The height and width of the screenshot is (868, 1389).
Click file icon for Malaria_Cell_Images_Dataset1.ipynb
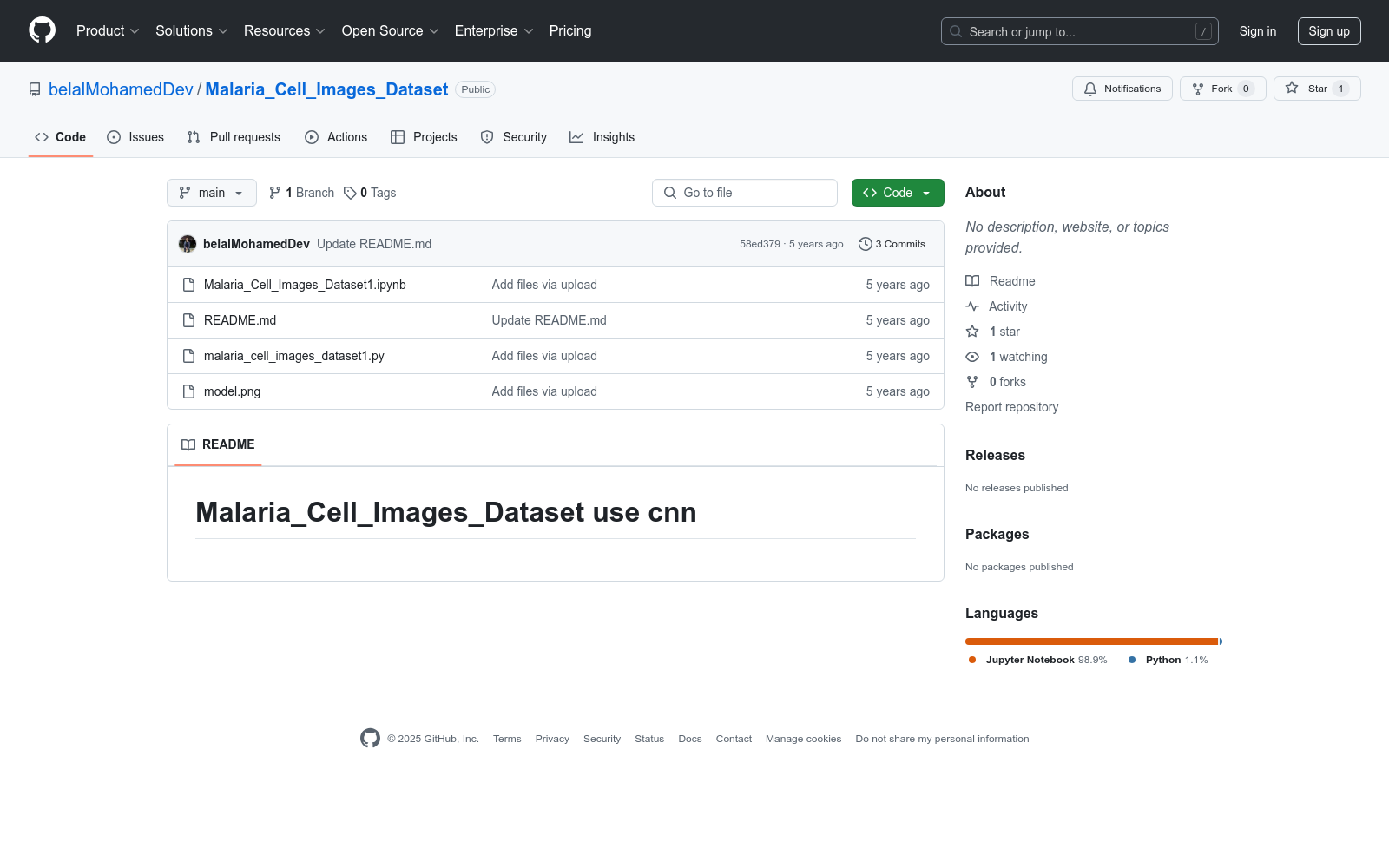[188, 285]
